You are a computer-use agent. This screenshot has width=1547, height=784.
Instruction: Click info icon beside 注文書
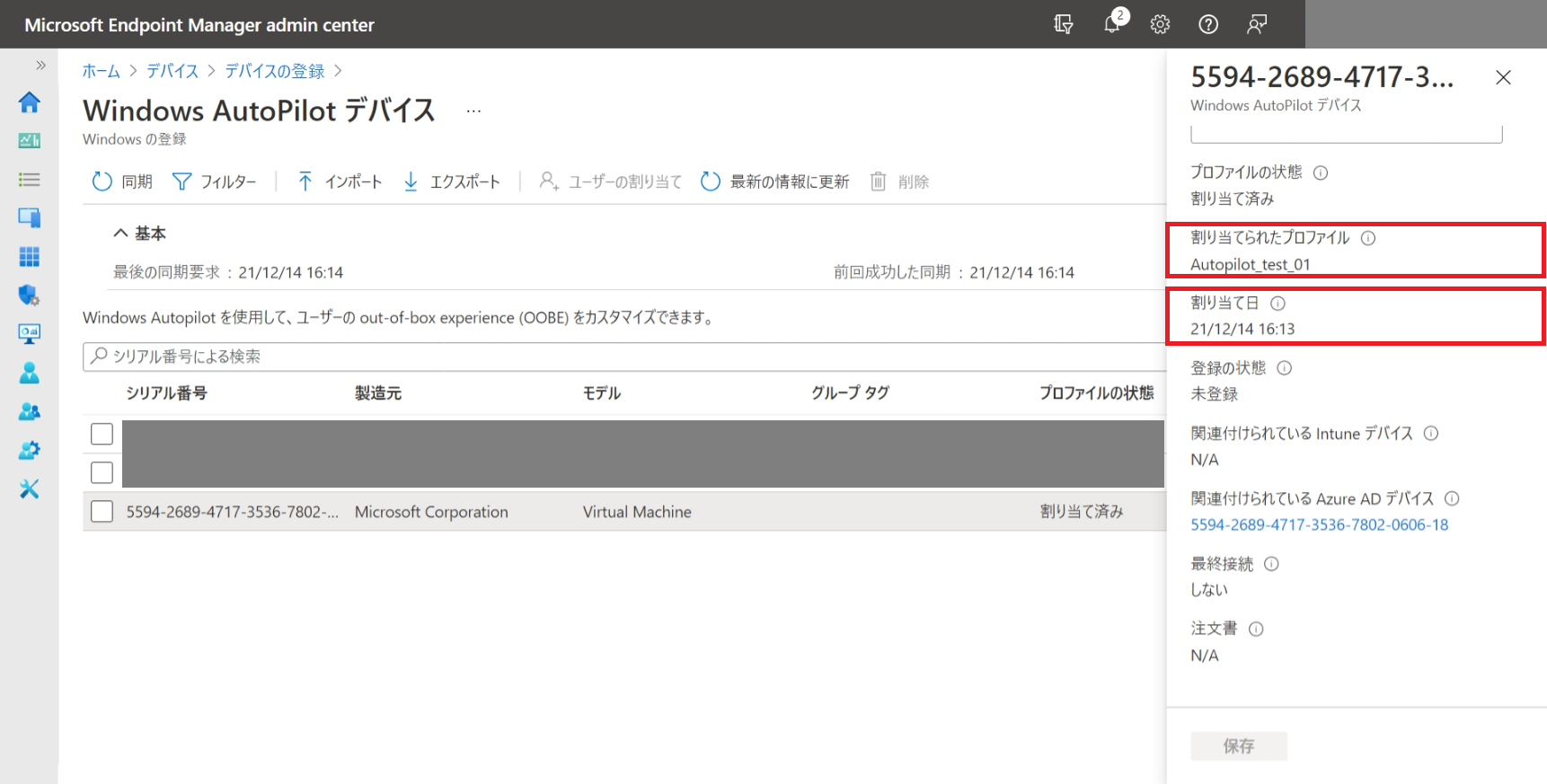pyautogui.click(x=1256, y=630)
